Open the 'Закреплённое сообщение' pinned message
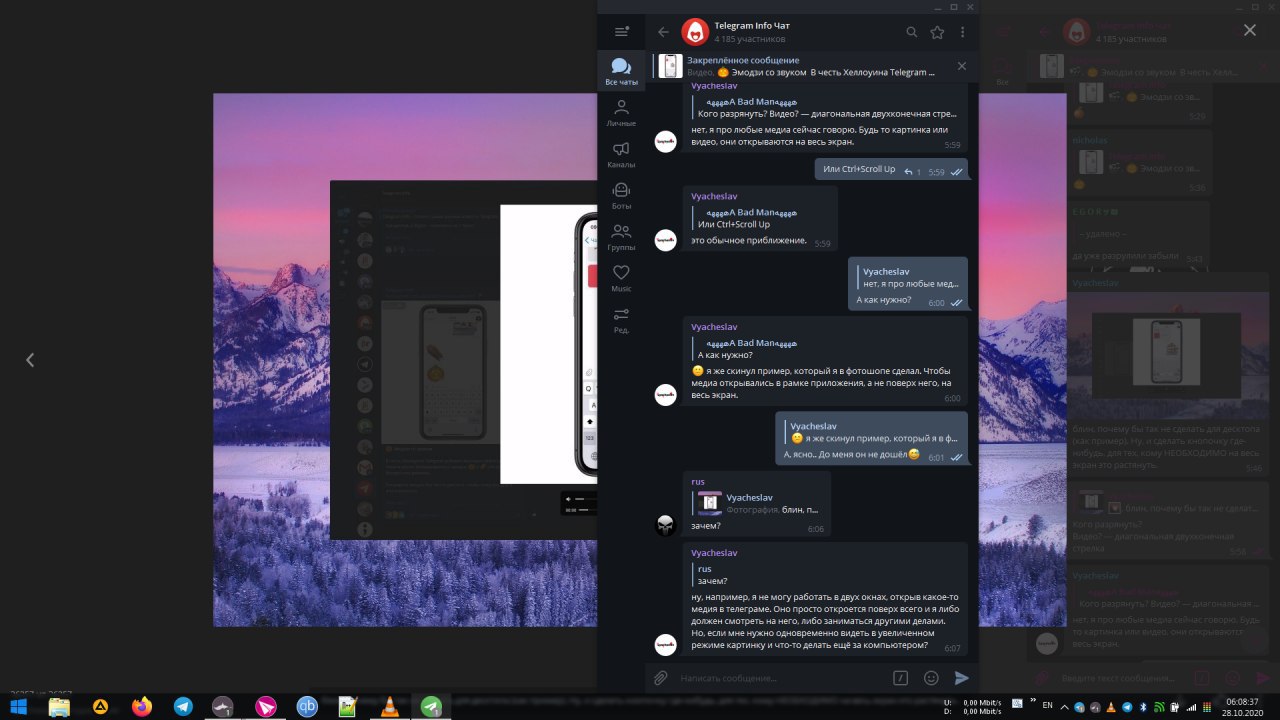Screen dimensions: 1280x720 [x=812, y=66]
